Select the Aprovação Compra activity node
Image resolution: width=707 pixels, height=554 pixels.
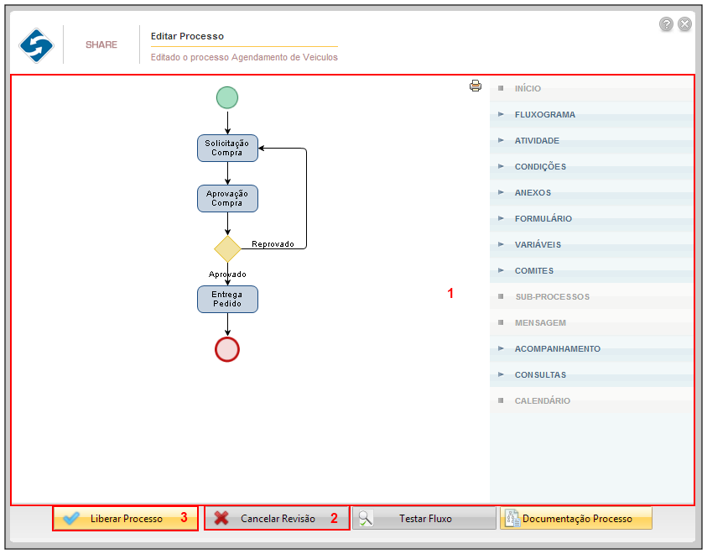(x=227, y=198)
